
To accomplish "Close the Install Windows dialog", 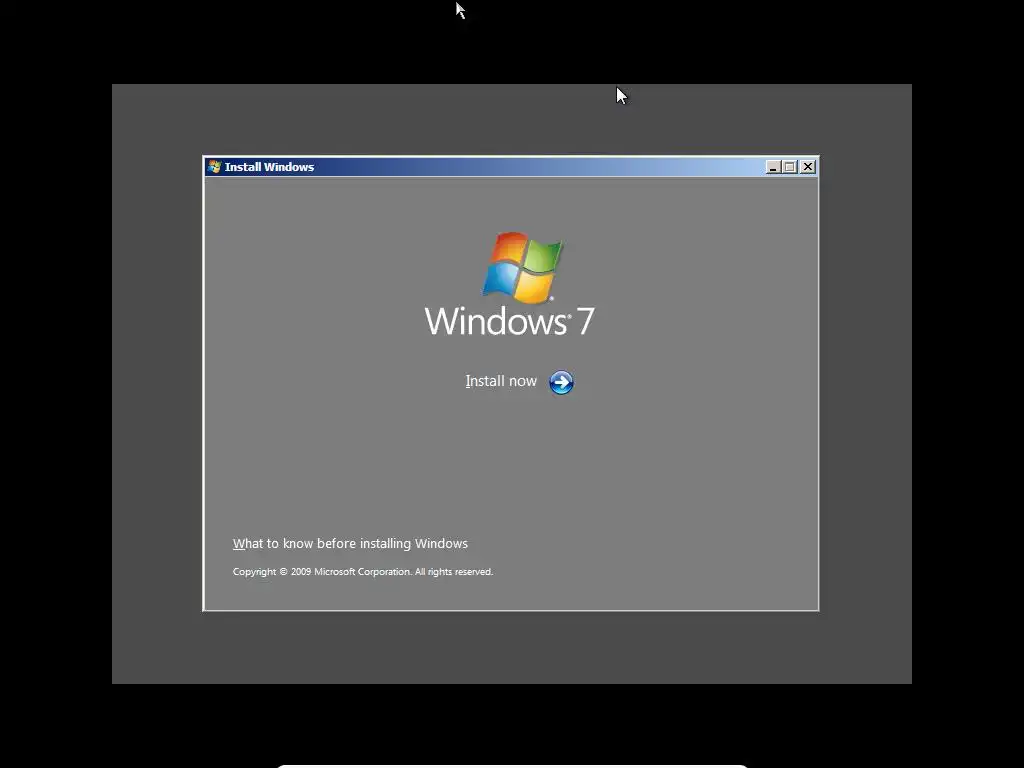I will pyautogui.click(x=808, y=167).
